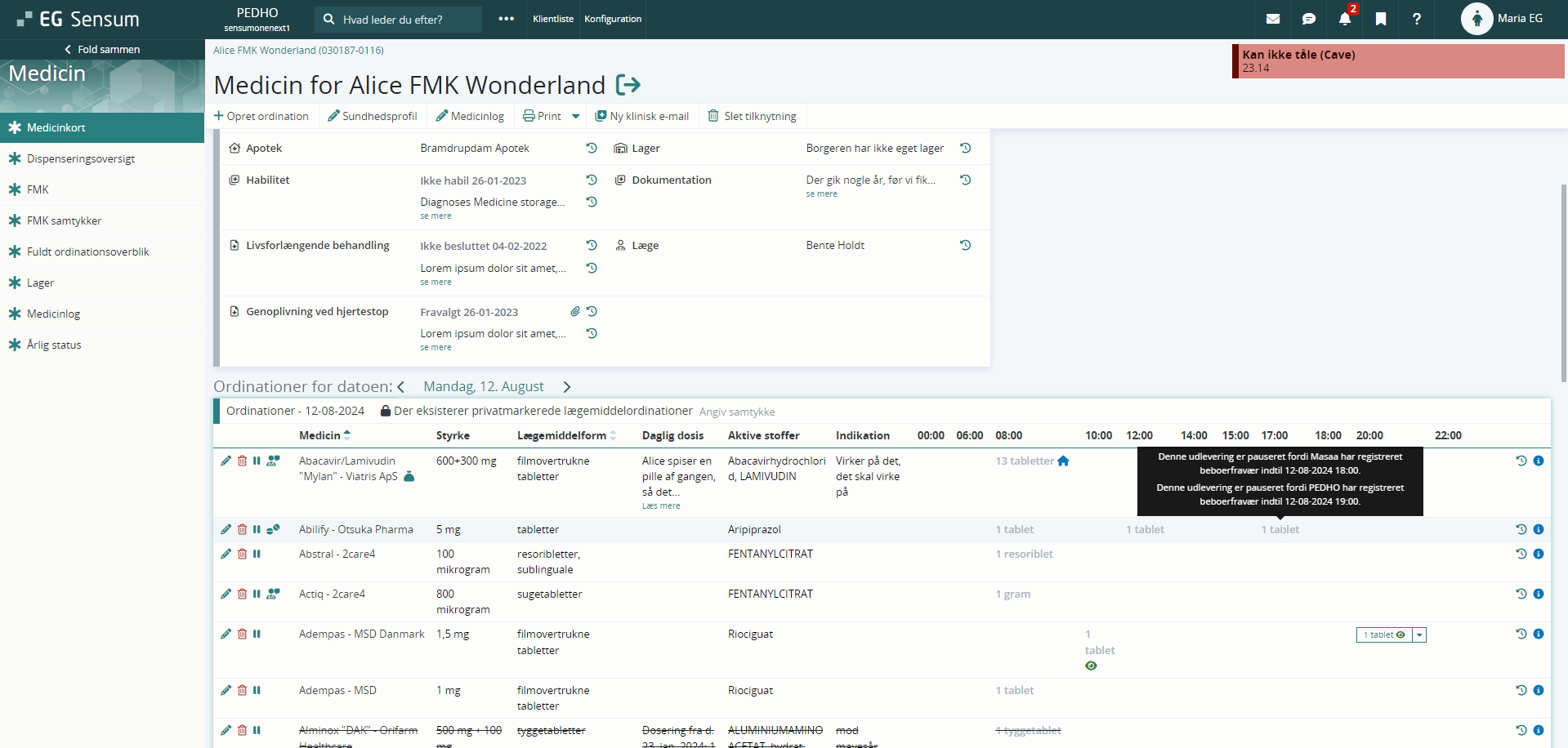Pause the Adempas - MSD Danmark ordination
This screenshot has width=1568, height=748.
click(x=257, y=634)
